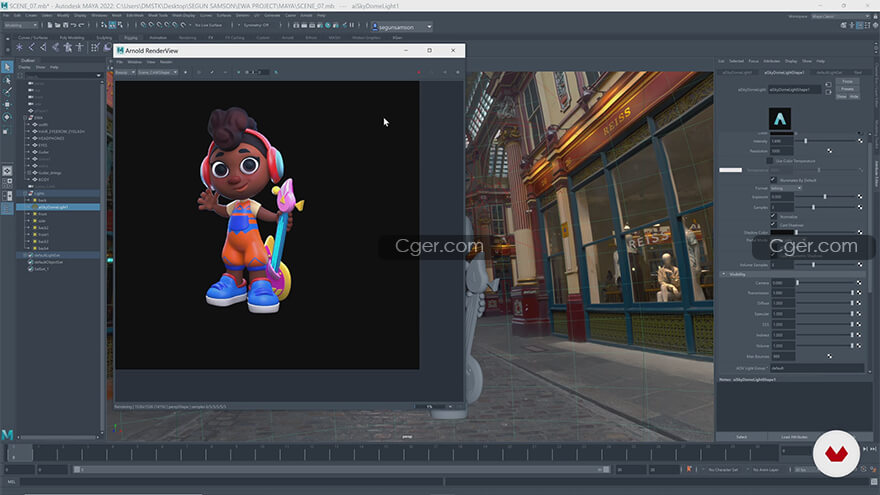Viewport: 880px width, 495px height.
Task: Click the Arnold logo in Attribute Editor
Action: [x=780, y=119]
